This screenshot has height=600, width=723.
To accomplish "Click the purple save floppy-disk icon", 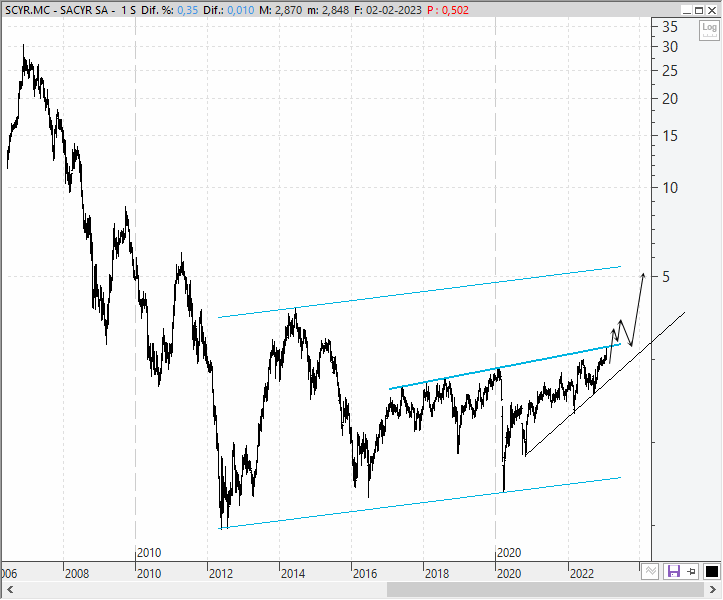I will 674,572.
